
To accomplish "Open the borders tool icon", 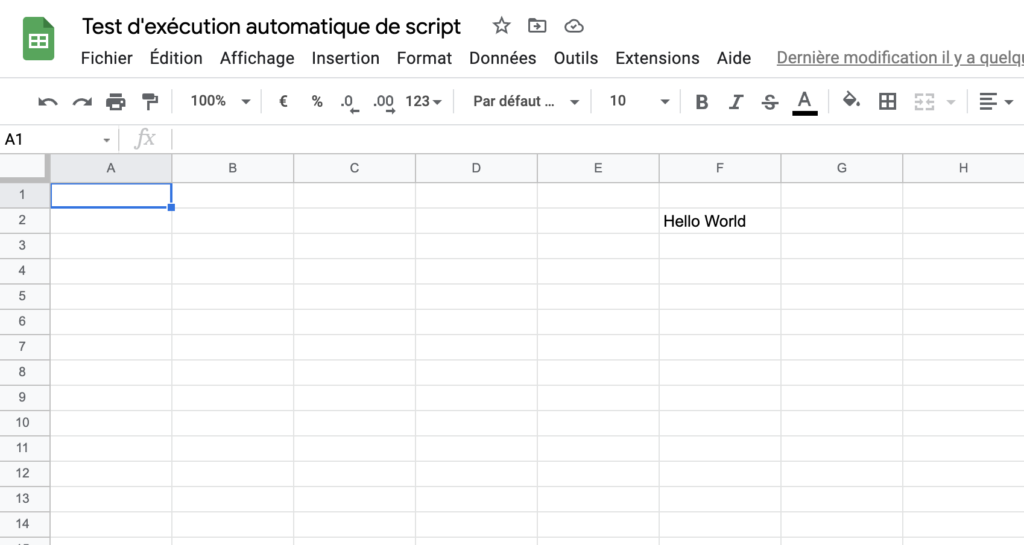I will click(x=887, y=101).
